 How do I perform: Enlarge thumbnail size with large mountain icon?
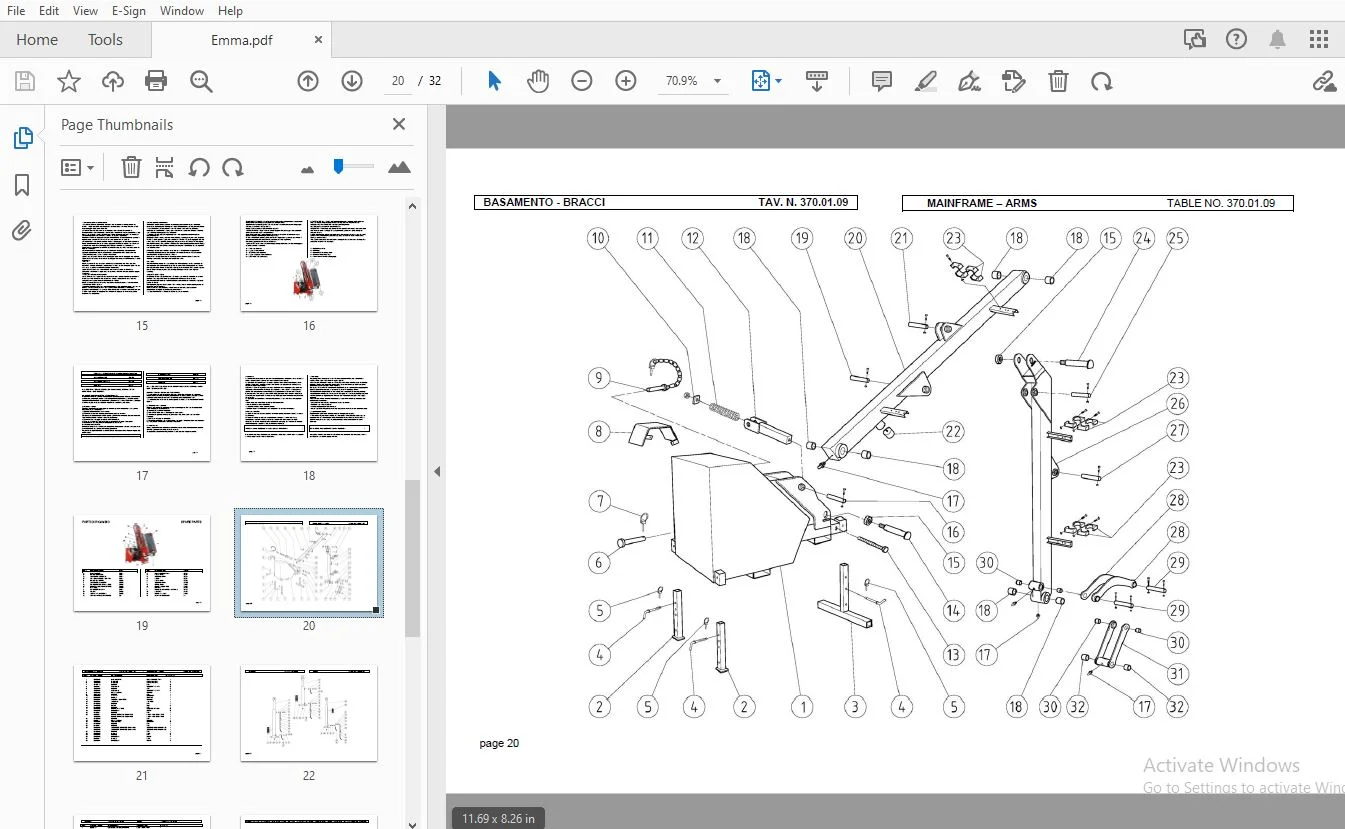click(x=399, y=167)
